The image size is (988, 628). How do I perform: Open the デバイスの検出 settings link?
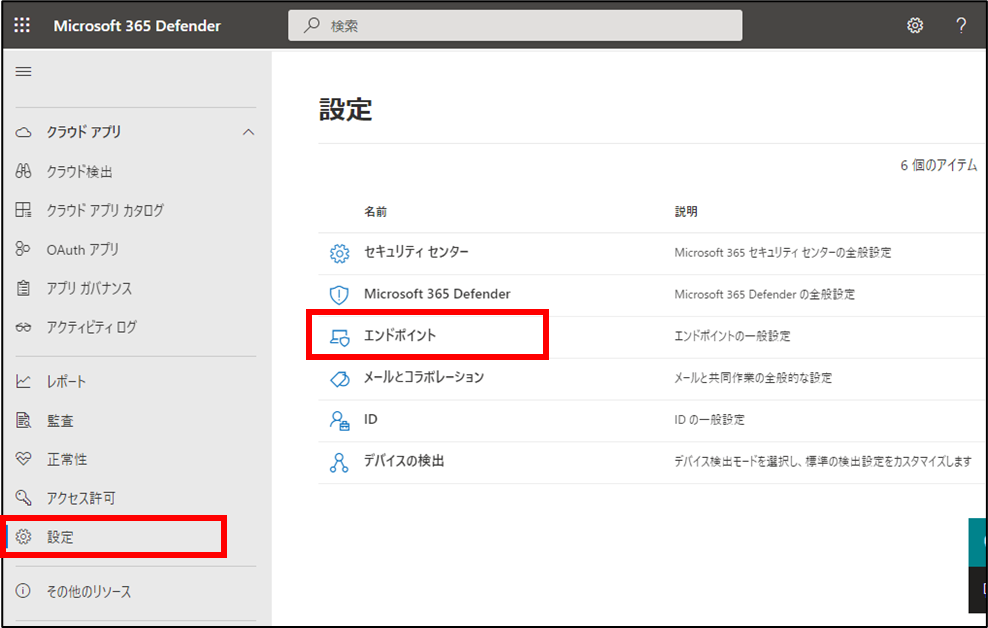(403, 460)
